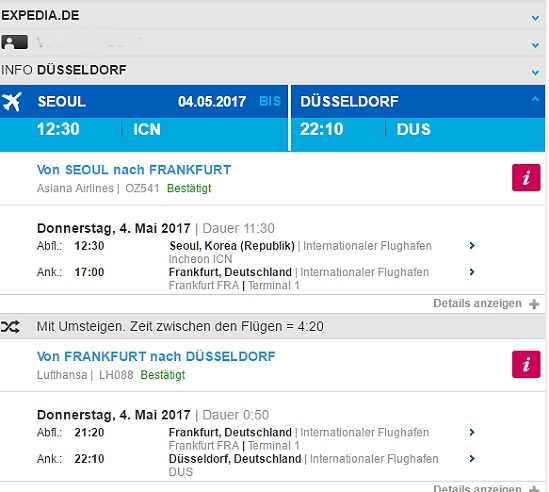
Task: Open Düsseldorf arrival airport arrow at 22:10
Action: click(472, 458)
